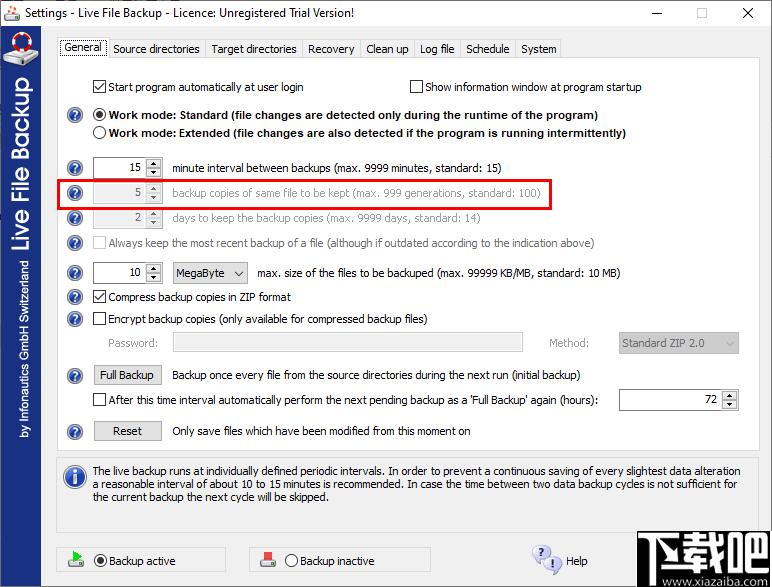The height and width of the screenshot is (587, 772).
Task: Click the blue information icon in info panel
Action: point(75,477)
